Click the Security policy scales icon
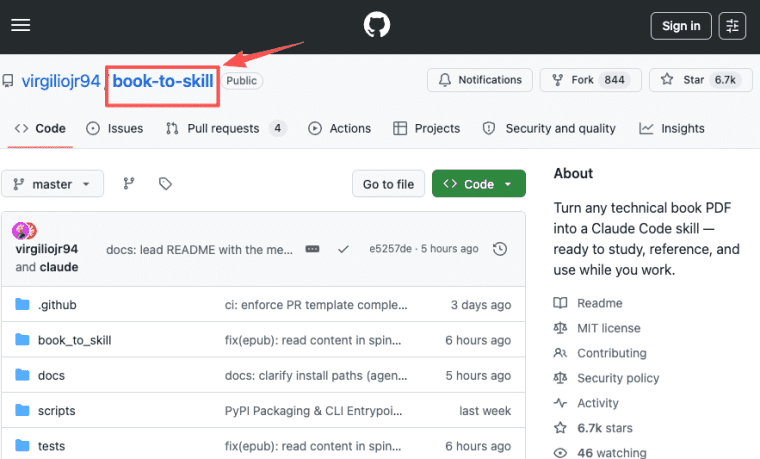Image resolution: width=760 pixels, height=459 pixels. point(560,378)
